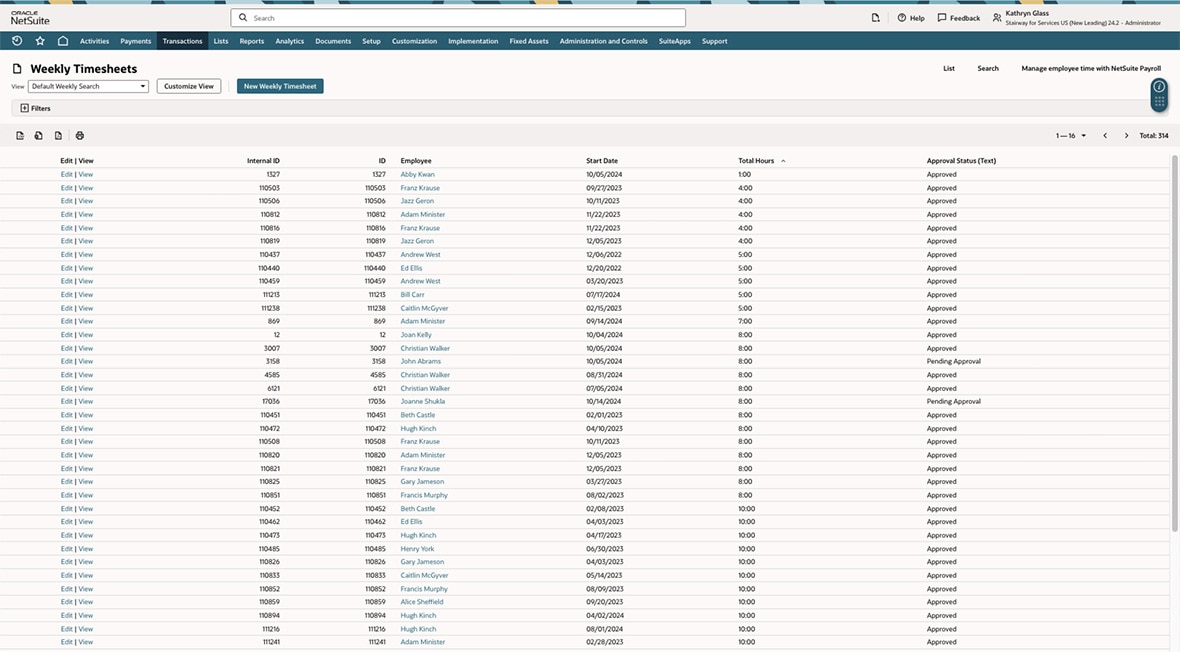Click the Help question mark icon

point(902,18)
